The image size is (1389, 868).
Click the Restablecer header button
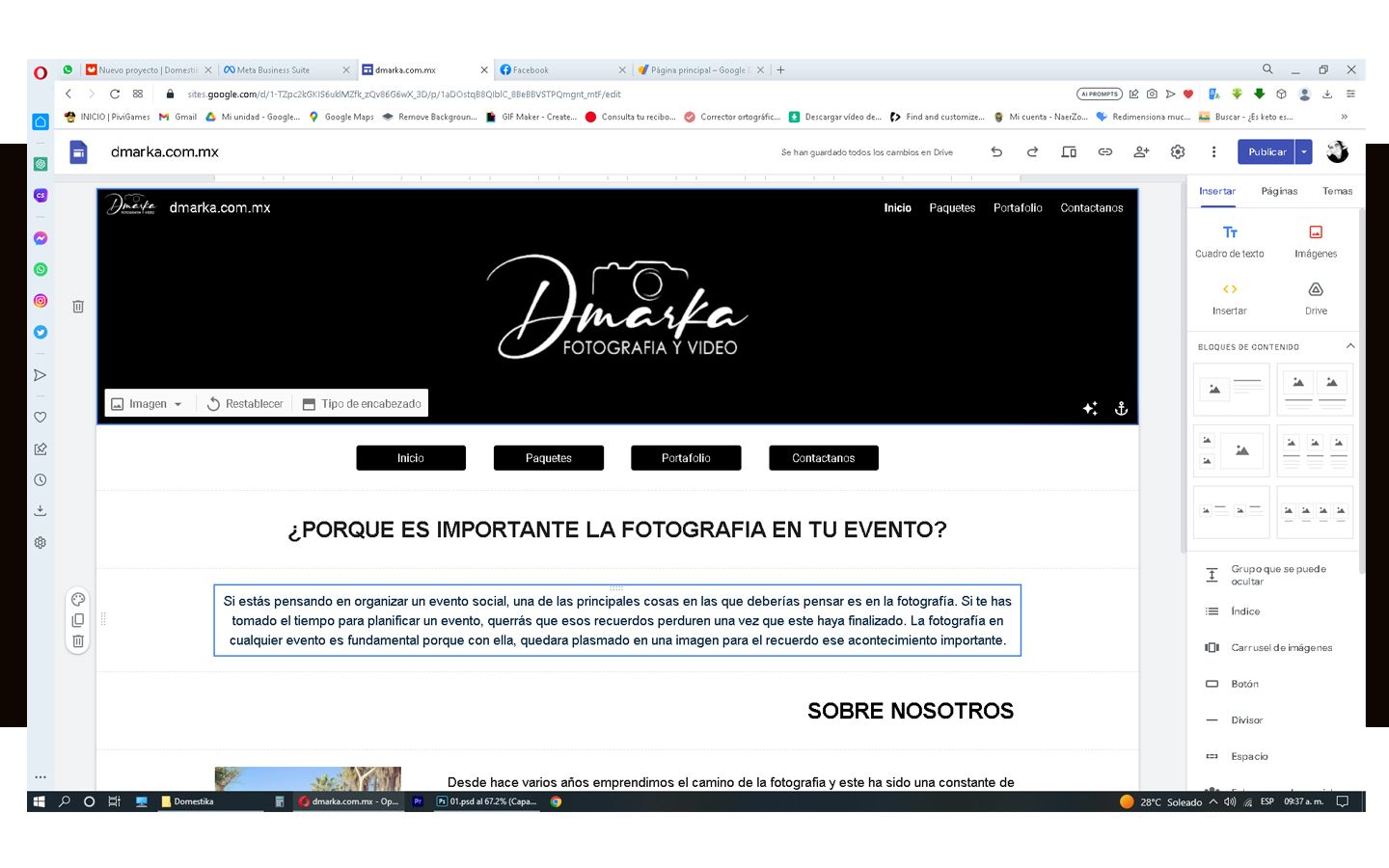pos(245,404)
